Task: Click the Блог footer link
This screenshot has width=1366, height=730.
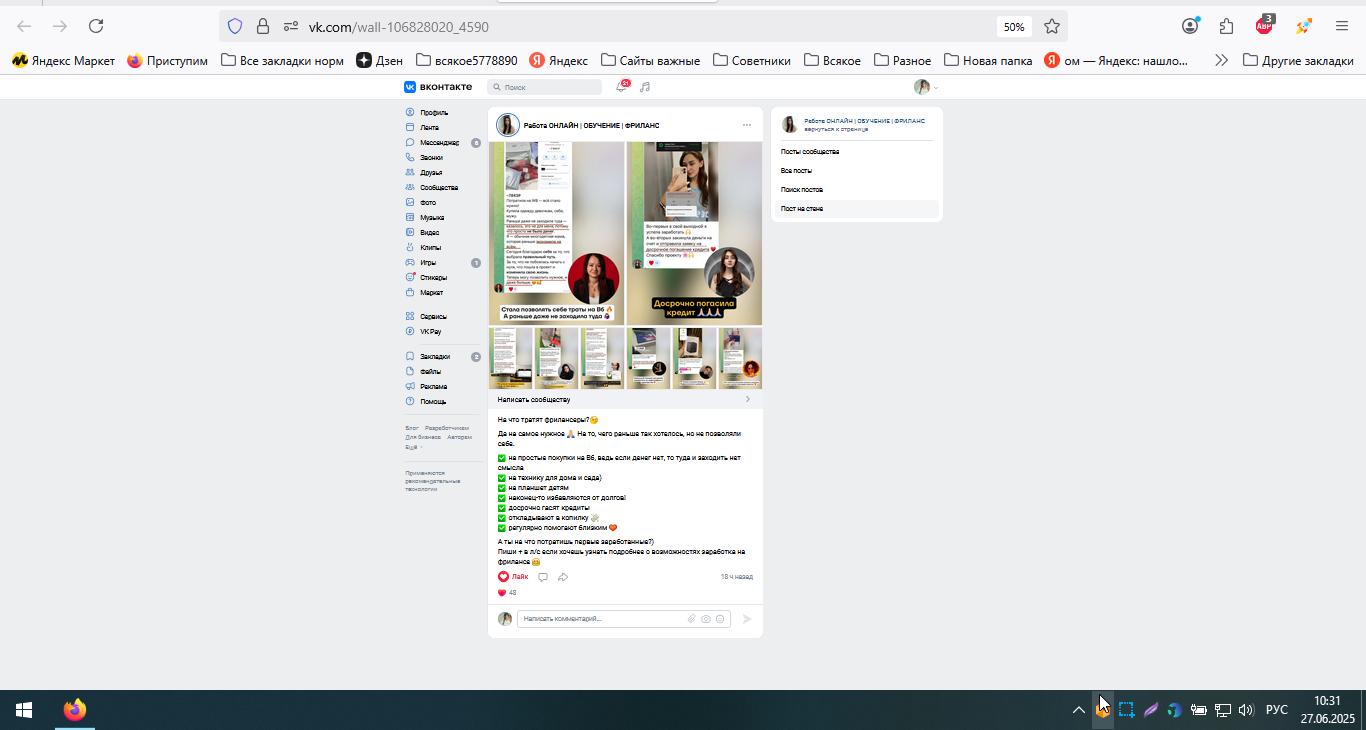Action: 411,428
